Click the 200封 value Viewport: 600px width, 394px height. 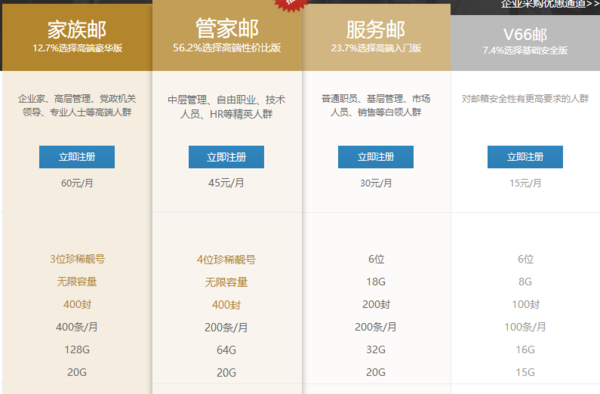[376, 304]
